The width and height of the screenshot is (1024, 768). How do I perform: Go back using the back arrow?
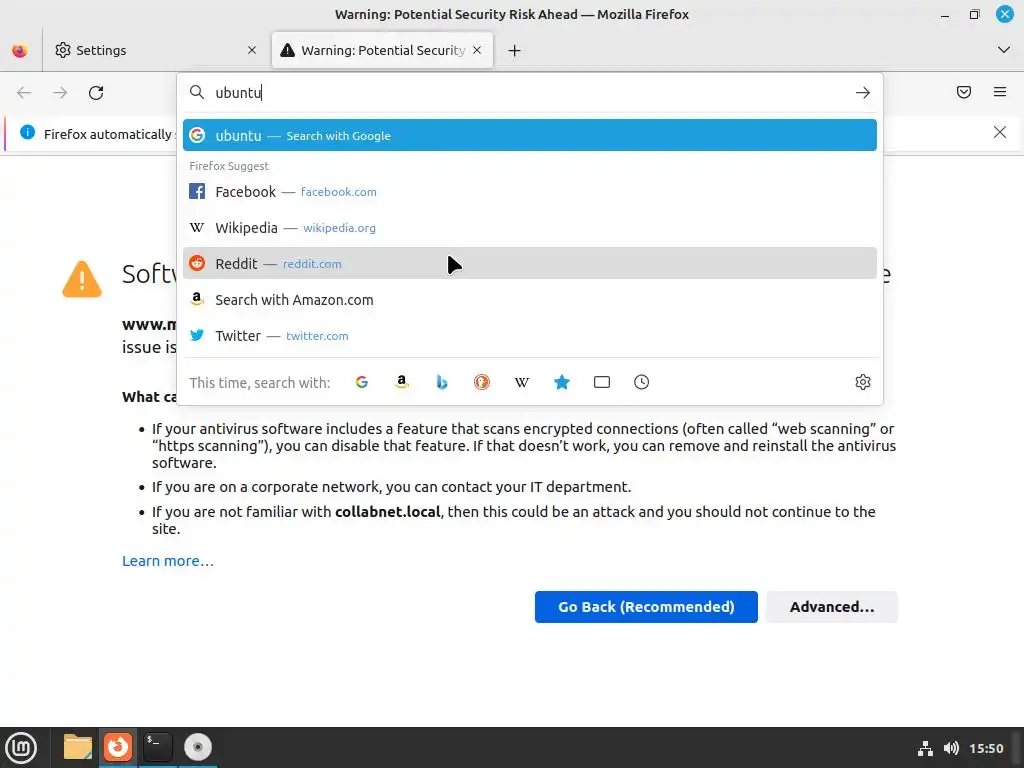pyautogui.click(x=24, y=93)
